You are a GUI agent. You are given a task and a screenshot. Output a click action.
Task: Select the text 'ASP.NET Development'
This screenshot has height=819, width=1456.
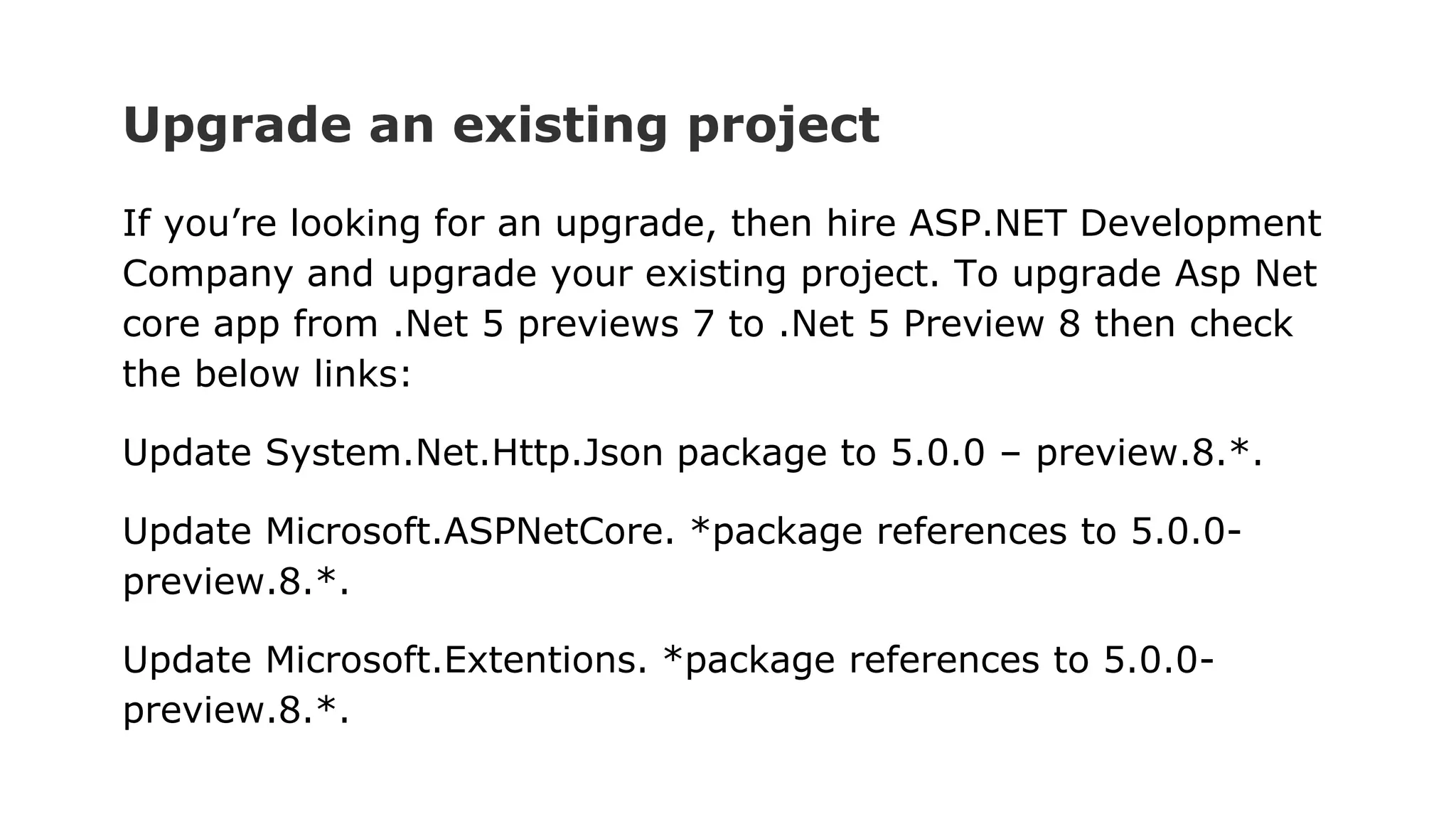click(1115, 224)
